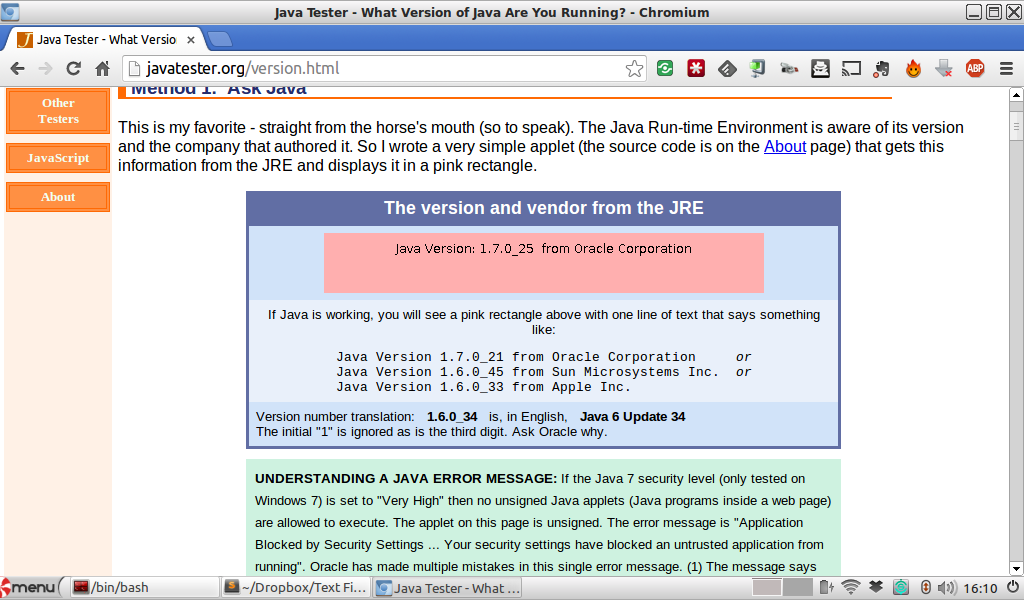Click the 16:10 clock in the tray
1024x600 pixels.
[980, 588]
